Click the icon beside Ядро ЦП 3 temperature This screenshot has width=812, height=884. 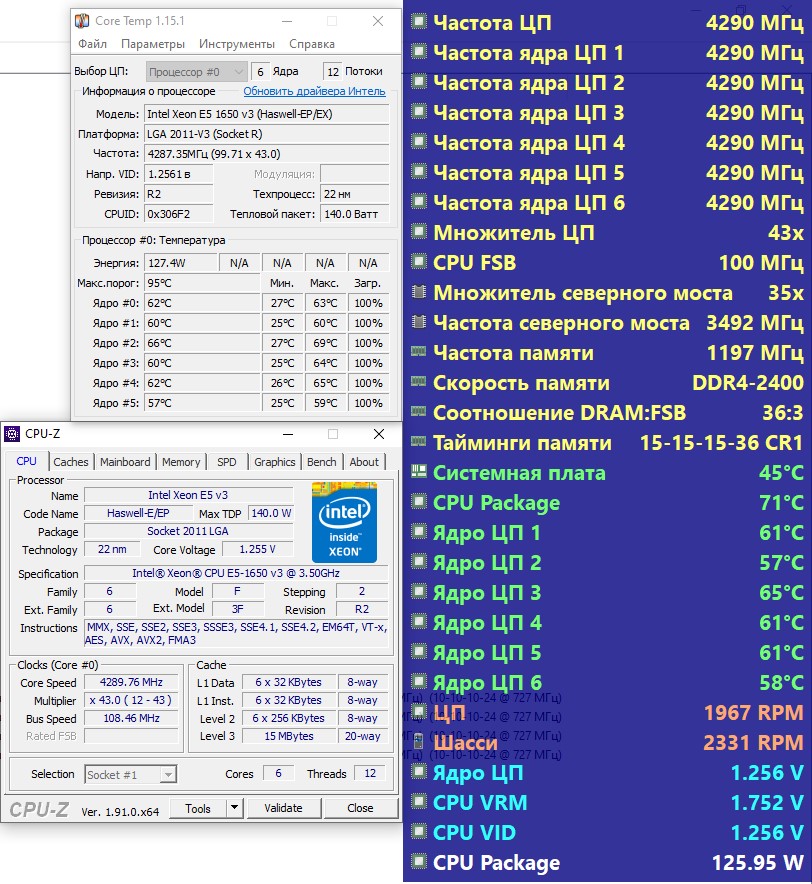[418, 591]
